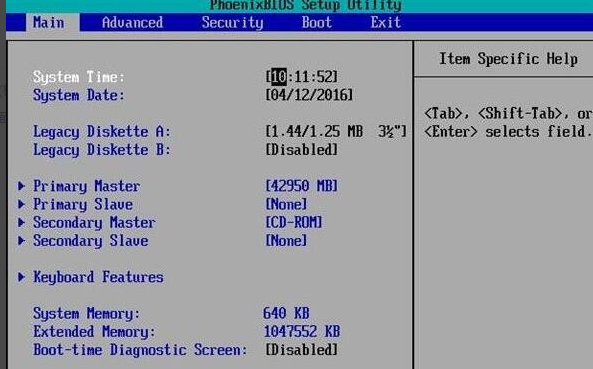
Task: Open the Primary Slave submenu label
Action: pos(83,204)
